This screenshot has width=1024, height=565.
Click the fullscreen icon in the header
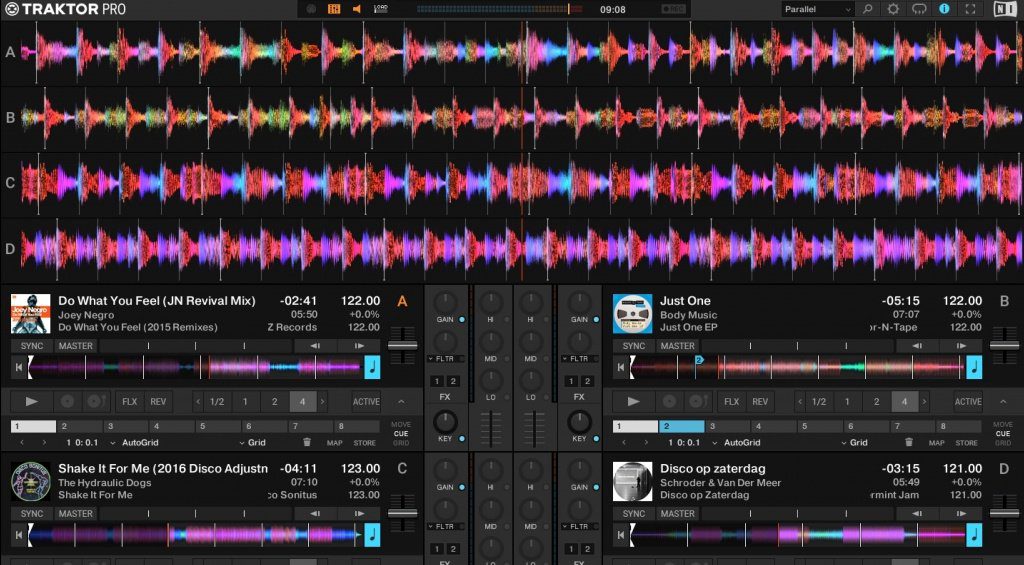[x=970, y=9]
